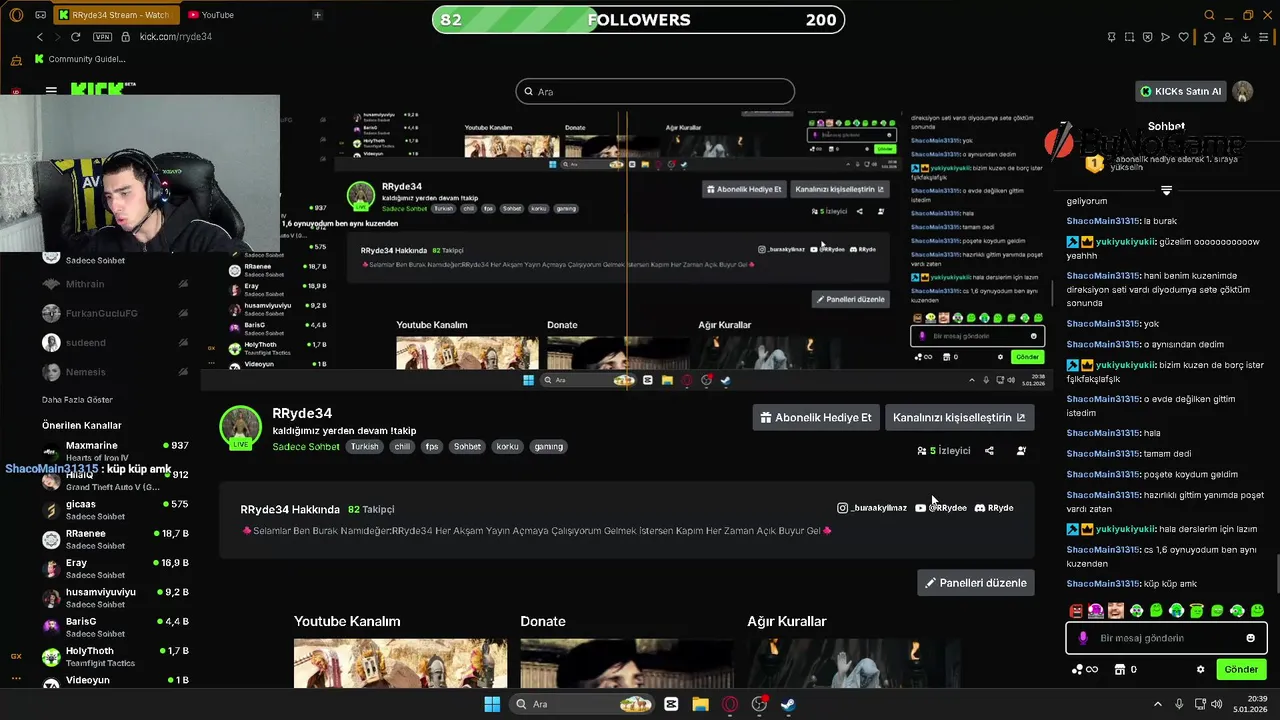Screen dimensions: 1280x720
Task: Reload the current page
Action: click(75, 37)
